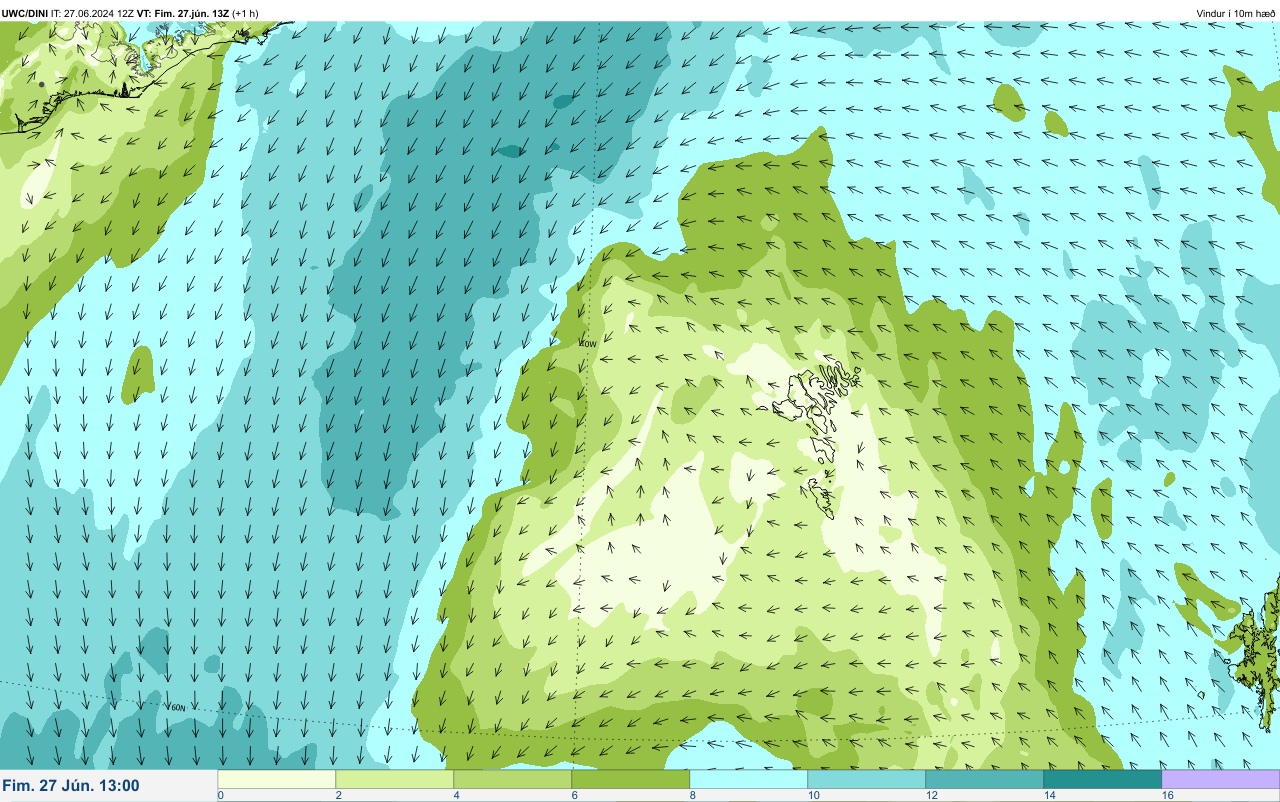Click the legend value '10'
Image resolution: width=1280 pixels, height=802 pixels.
[814, 795]
